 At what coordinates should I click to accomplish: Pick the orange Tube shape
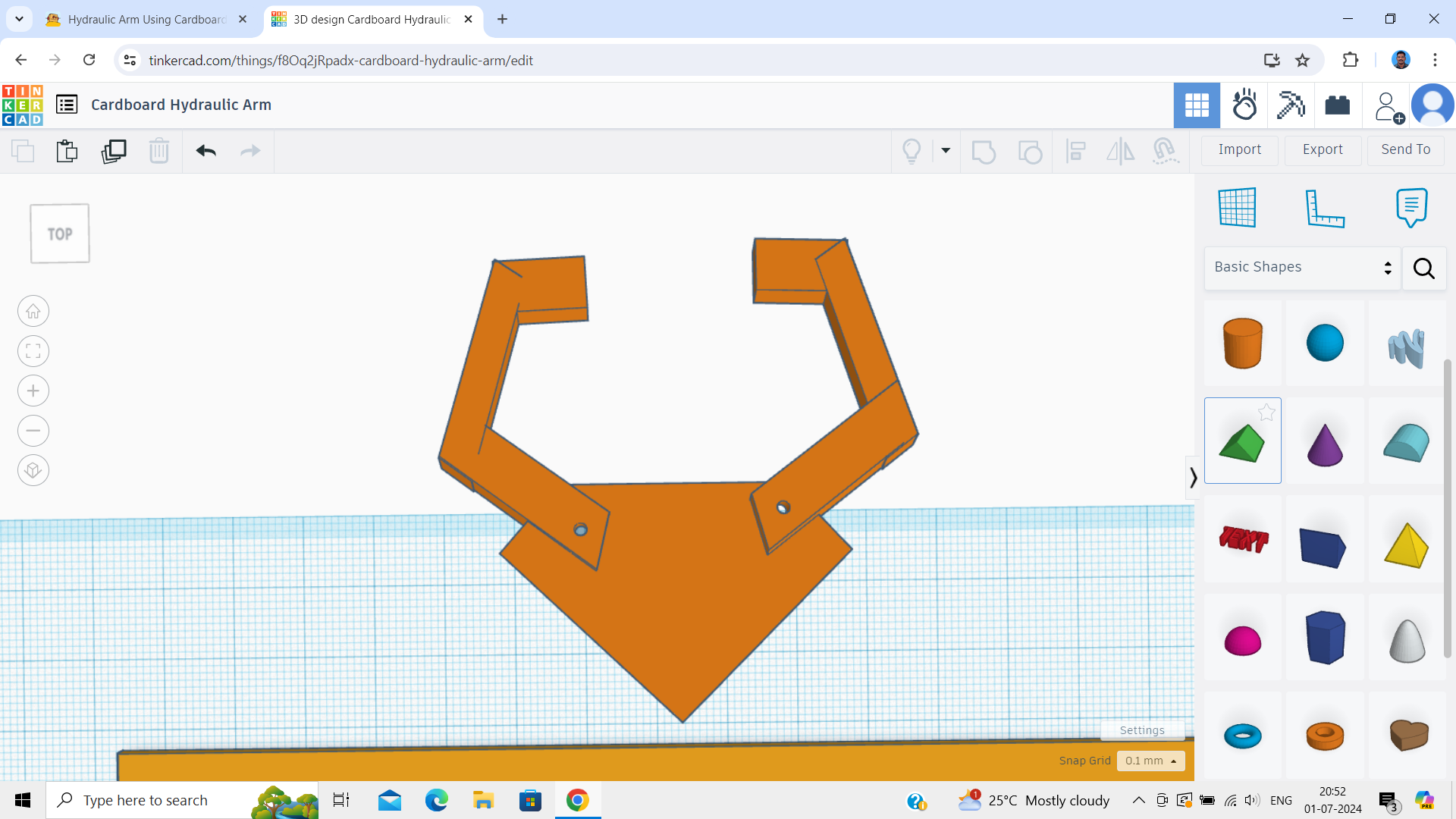coord(1325,735)
